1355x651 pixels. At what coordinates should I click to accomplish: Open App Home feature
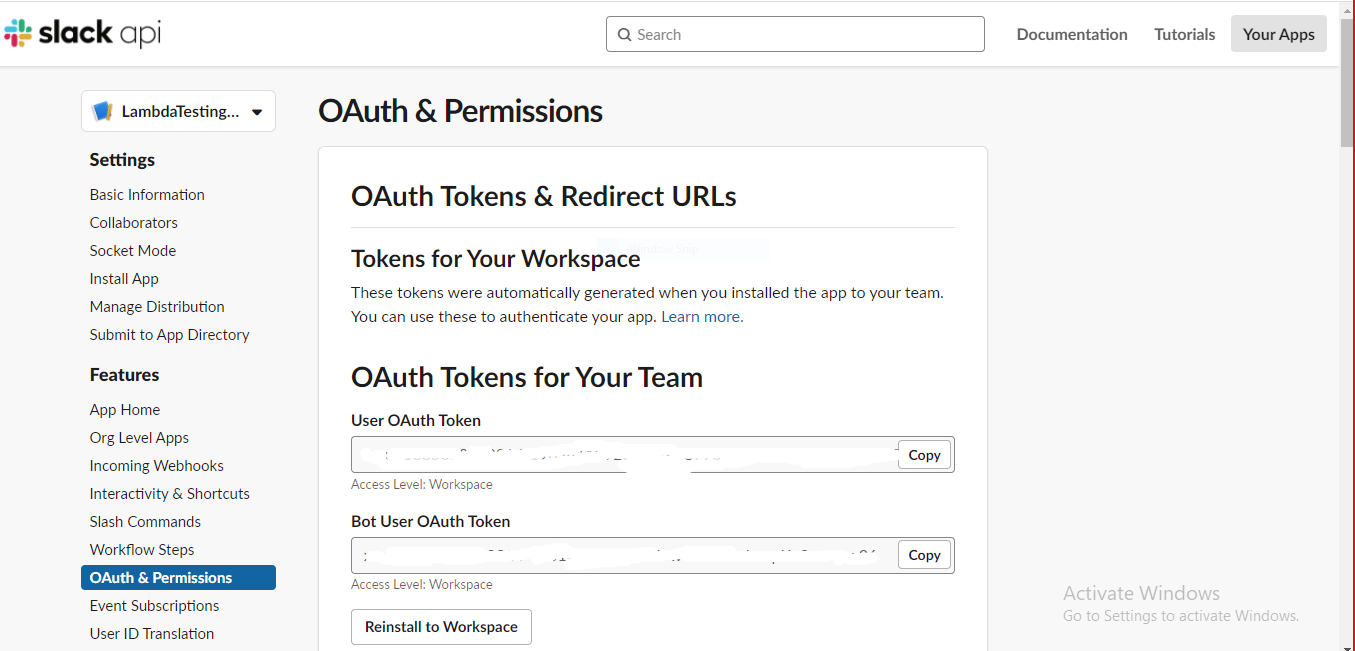[x=125, y=410]
